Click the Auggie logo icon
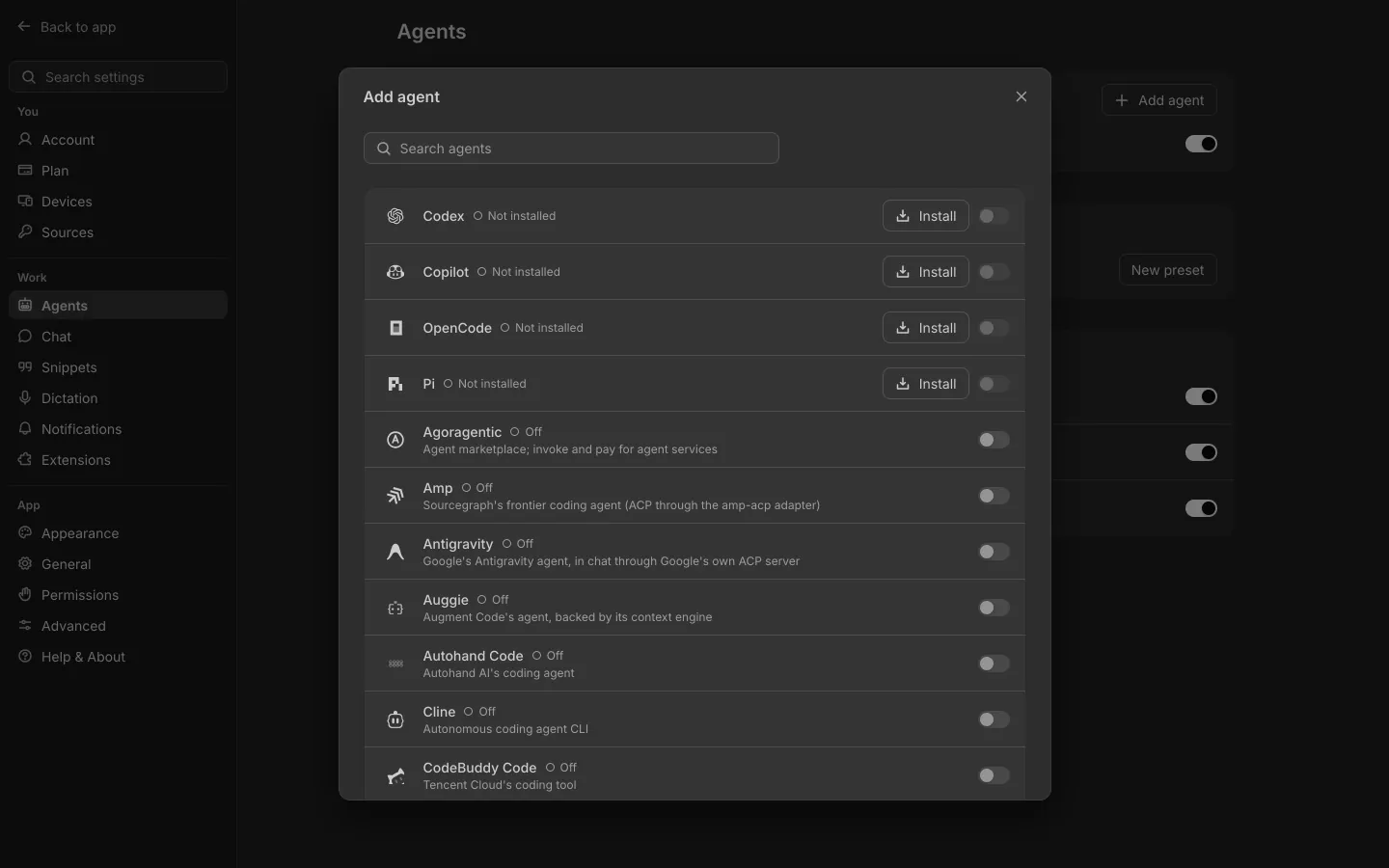Image resolution: width=1389 pixels, height=868 pixels. (x=395, y=608)
